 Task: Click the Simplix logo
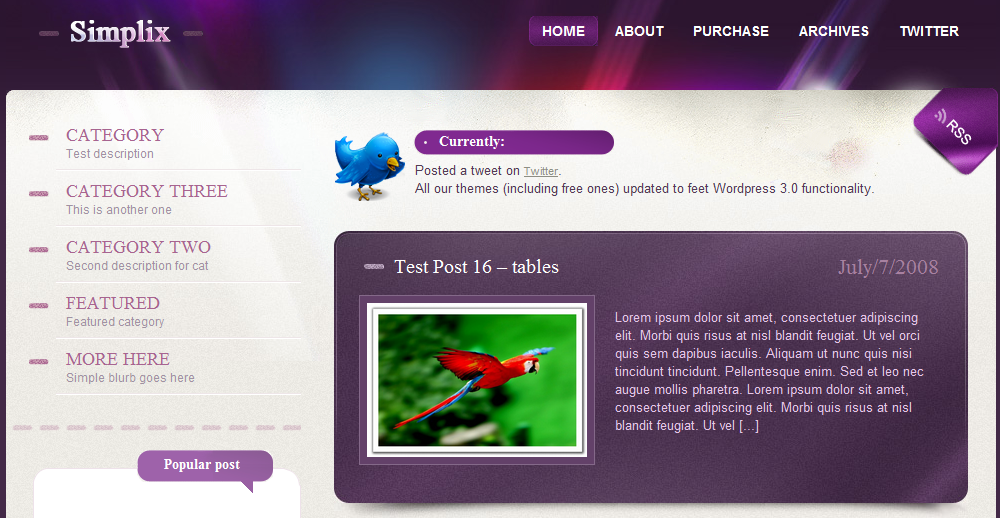(x=121, y=32)
